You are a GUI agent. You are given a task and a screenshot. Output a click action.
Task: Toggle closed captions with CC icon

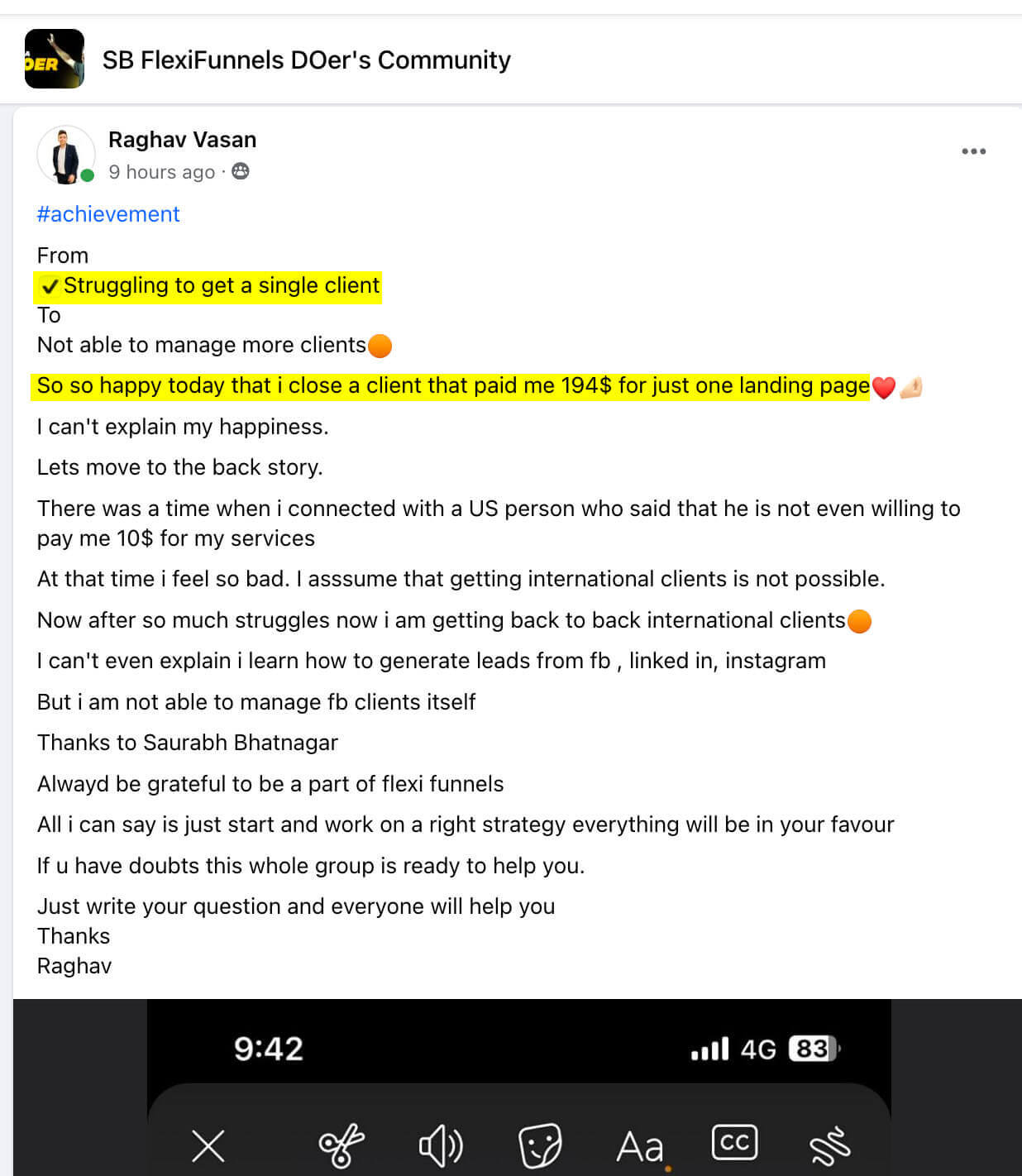click(734, 1142)
